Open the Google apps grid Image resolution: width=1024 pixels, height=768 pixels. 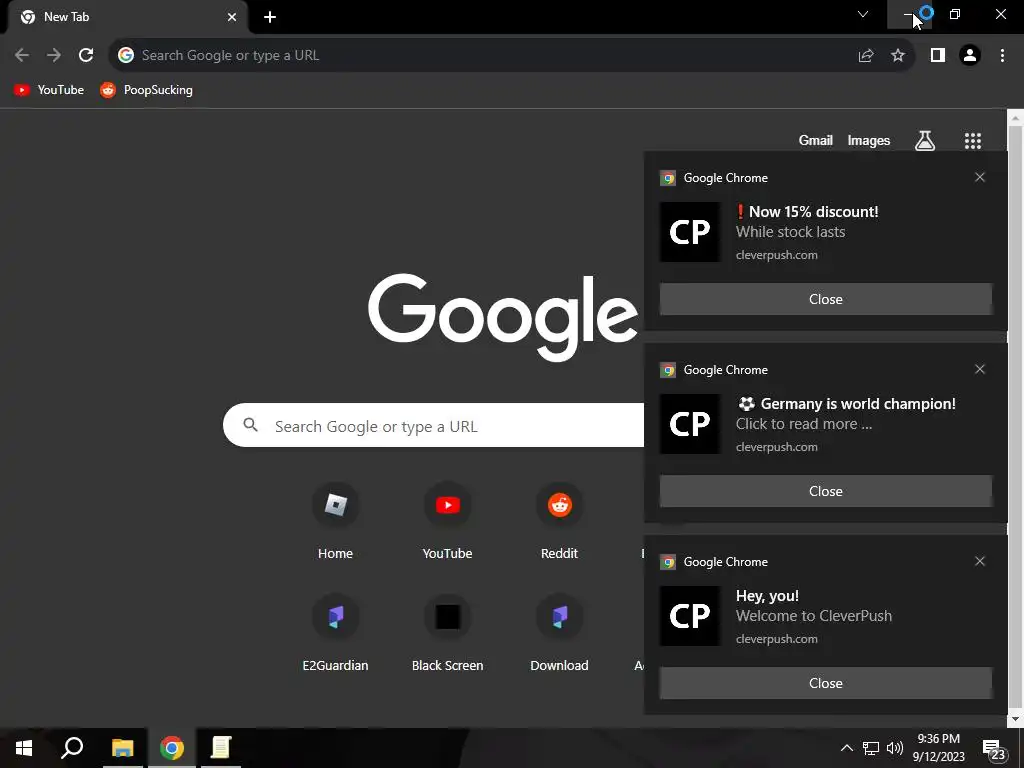(x=973, y=140)
